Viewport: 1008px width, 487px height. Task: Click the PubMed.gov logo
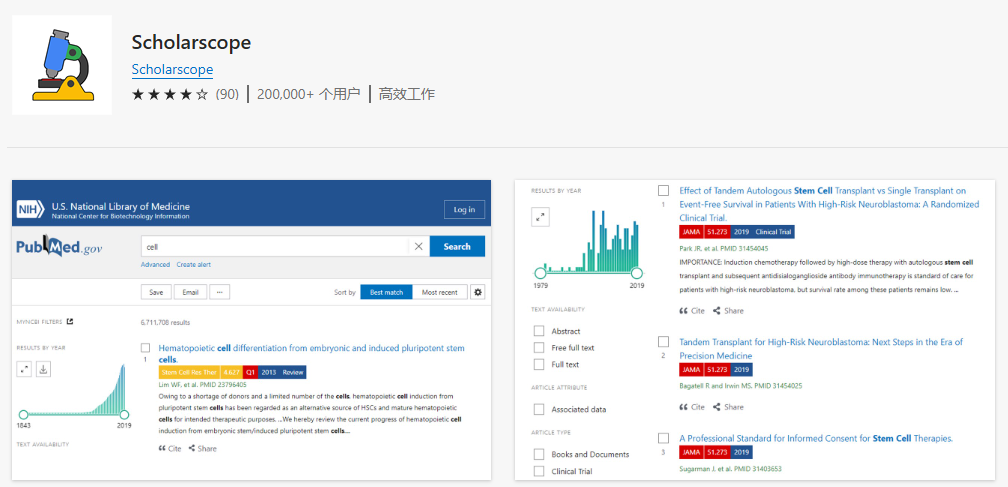point(59,247)
